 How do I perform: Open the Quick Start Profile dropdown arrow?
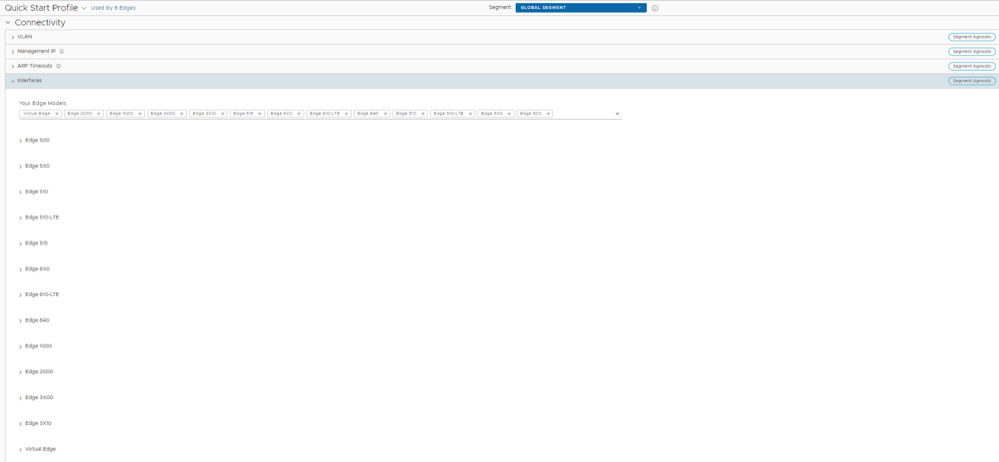coord(84,8)
